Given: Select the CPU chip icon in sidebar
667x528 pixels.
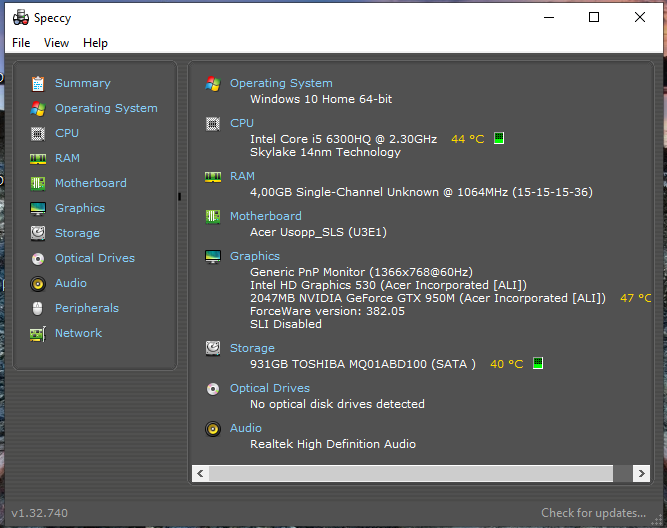Looking at the screenshot, I should (x=38, y=134).
